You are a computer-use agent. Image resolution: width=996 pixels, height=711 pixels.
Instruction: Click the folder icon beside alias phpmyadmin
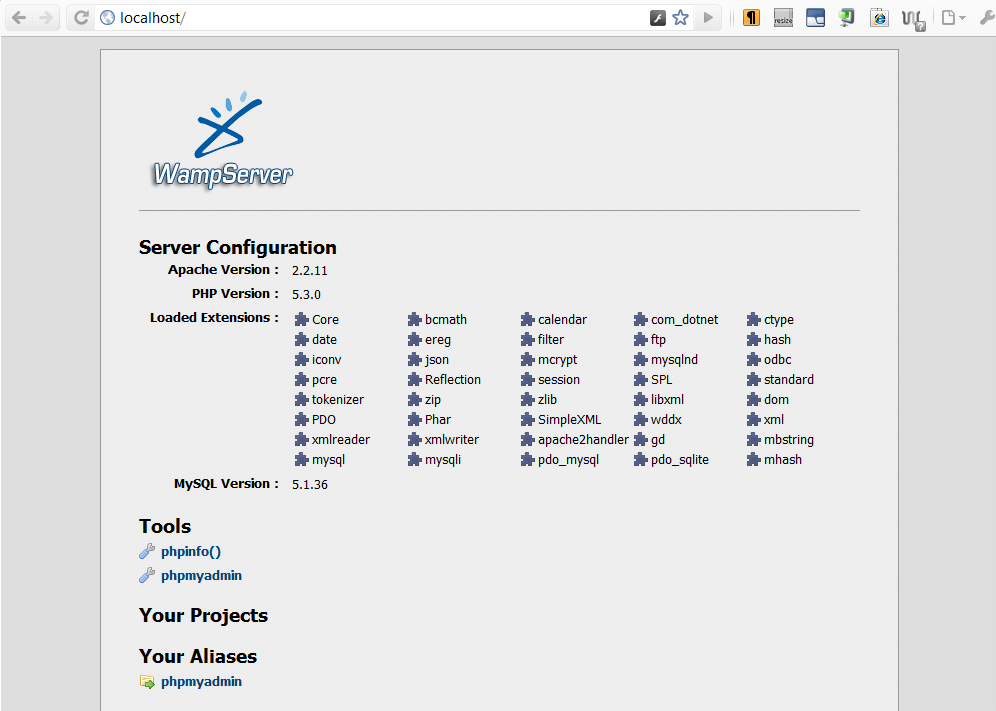(147, 682)
